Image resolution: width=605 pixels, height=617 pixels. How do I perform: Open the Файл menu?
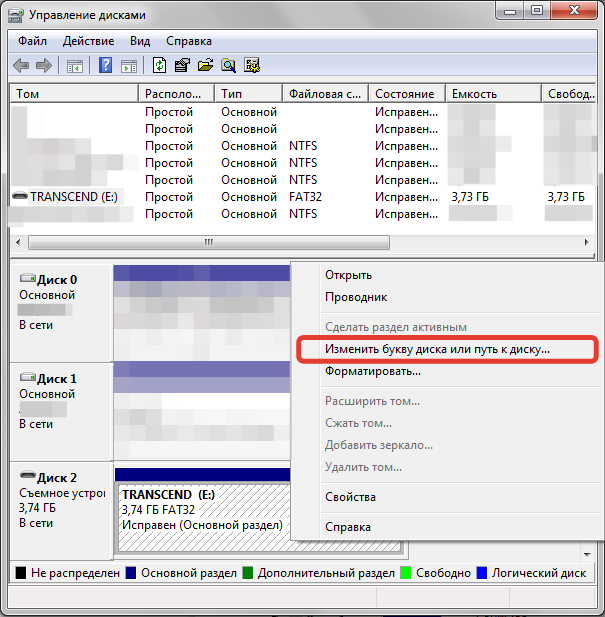pos(32,41)
